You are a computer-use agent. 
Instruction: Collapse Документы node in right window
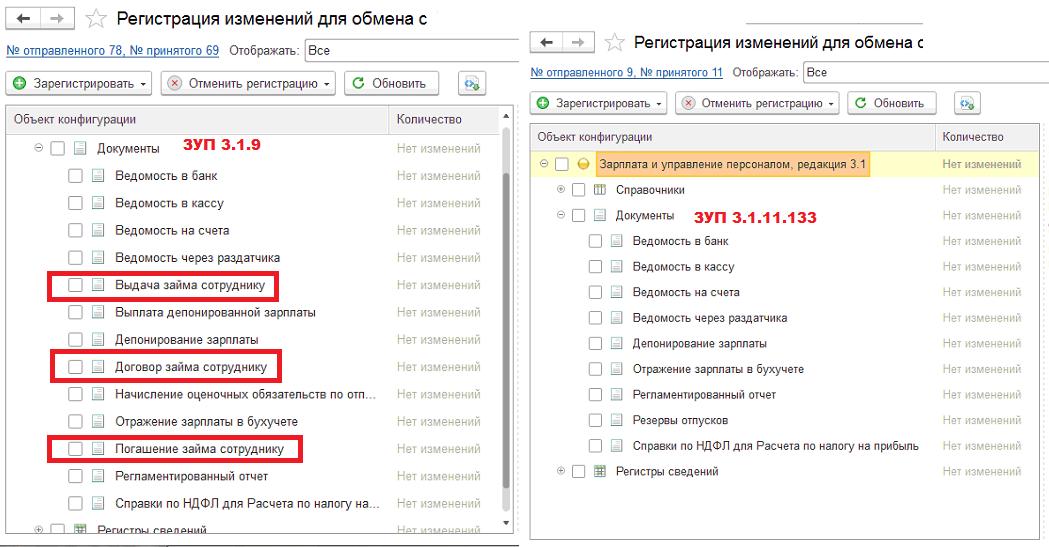[x=561, y=215]
